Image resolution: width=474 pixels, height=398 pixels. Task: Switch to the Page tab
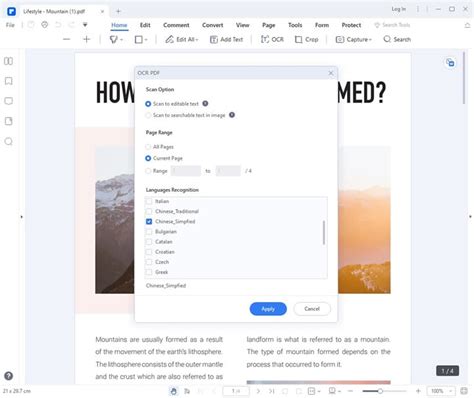[268, 25]
